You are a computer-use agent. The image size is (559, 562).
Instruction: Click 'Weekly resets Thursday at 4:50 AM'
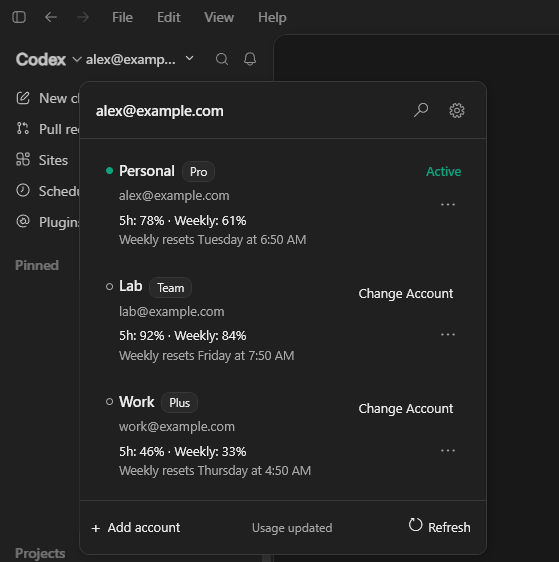click(x=215, y=471)
